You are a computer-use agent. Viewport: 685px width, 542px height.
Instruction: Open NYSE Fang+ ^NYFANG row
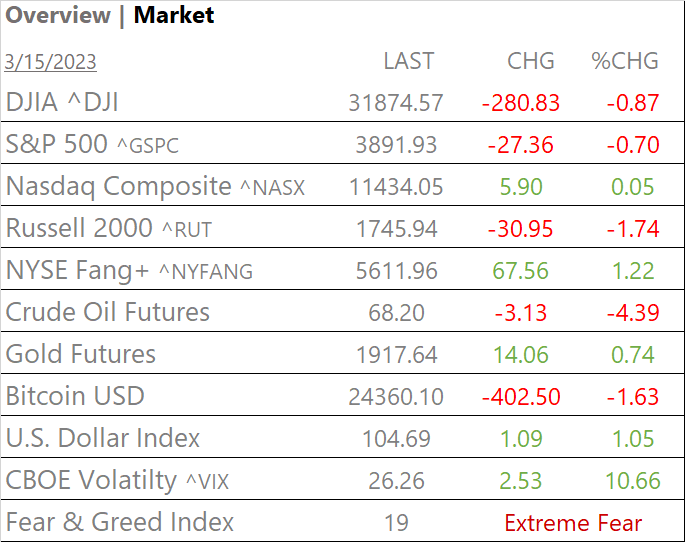click(129, 270)
